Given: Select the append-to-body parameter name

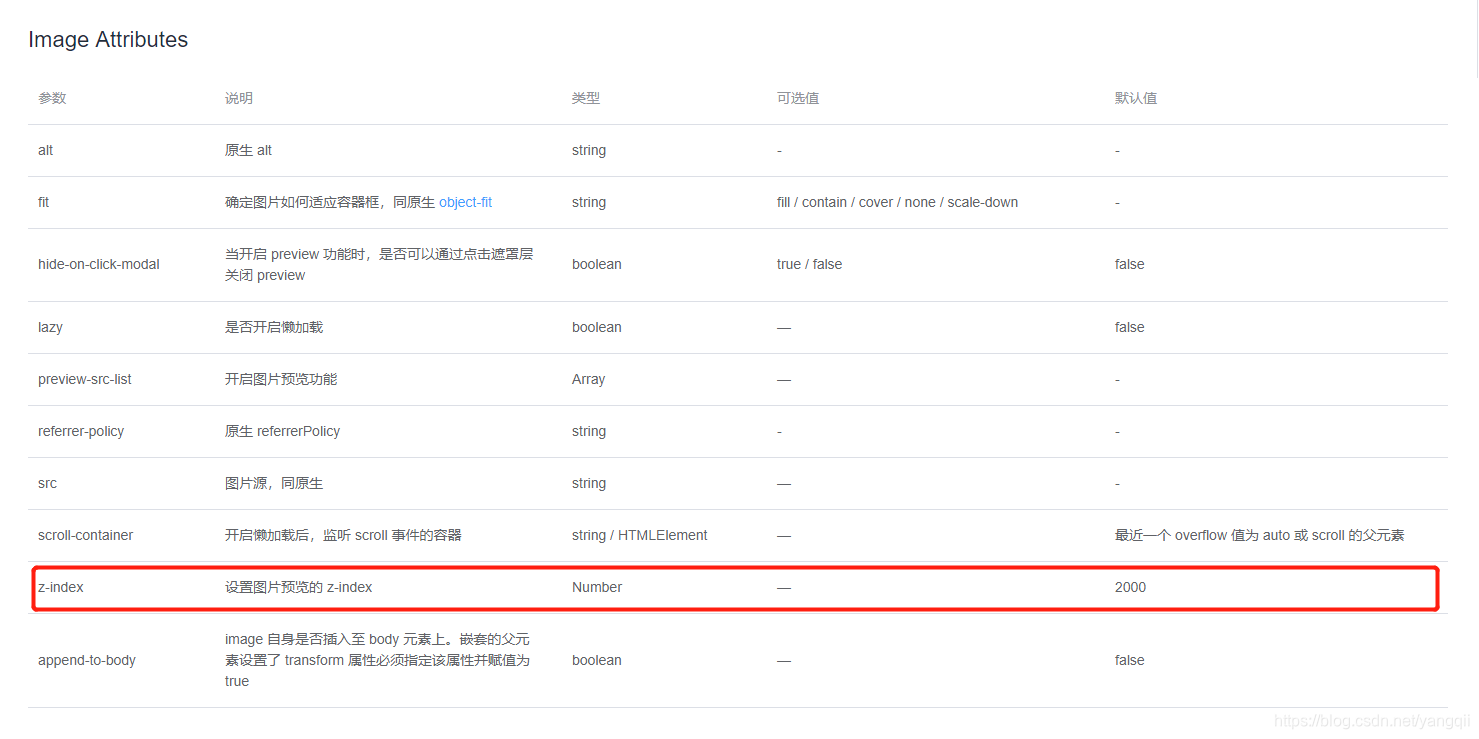Looking at the screenshot, I should pos(87,660).
